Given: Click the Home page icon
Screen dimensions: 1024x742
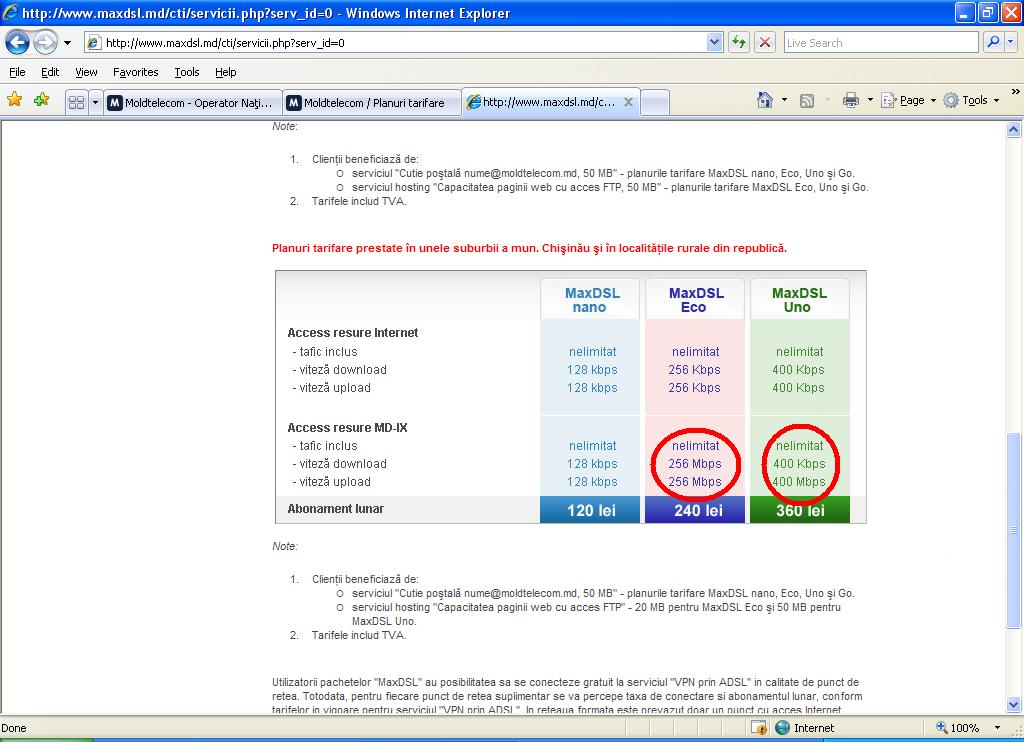Looking at the screenshot, I should [765, 100].
